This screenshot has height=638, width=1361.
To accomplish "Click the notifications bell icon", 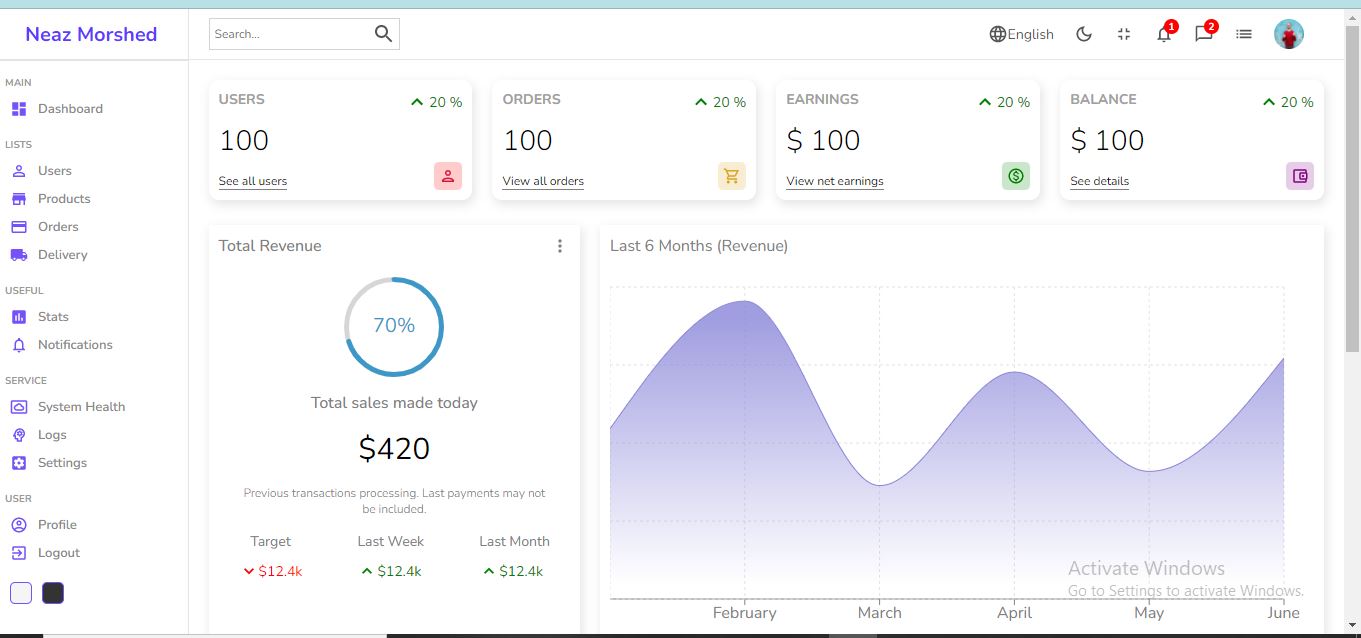I will pyautogui.click(x=1163, y=34).
